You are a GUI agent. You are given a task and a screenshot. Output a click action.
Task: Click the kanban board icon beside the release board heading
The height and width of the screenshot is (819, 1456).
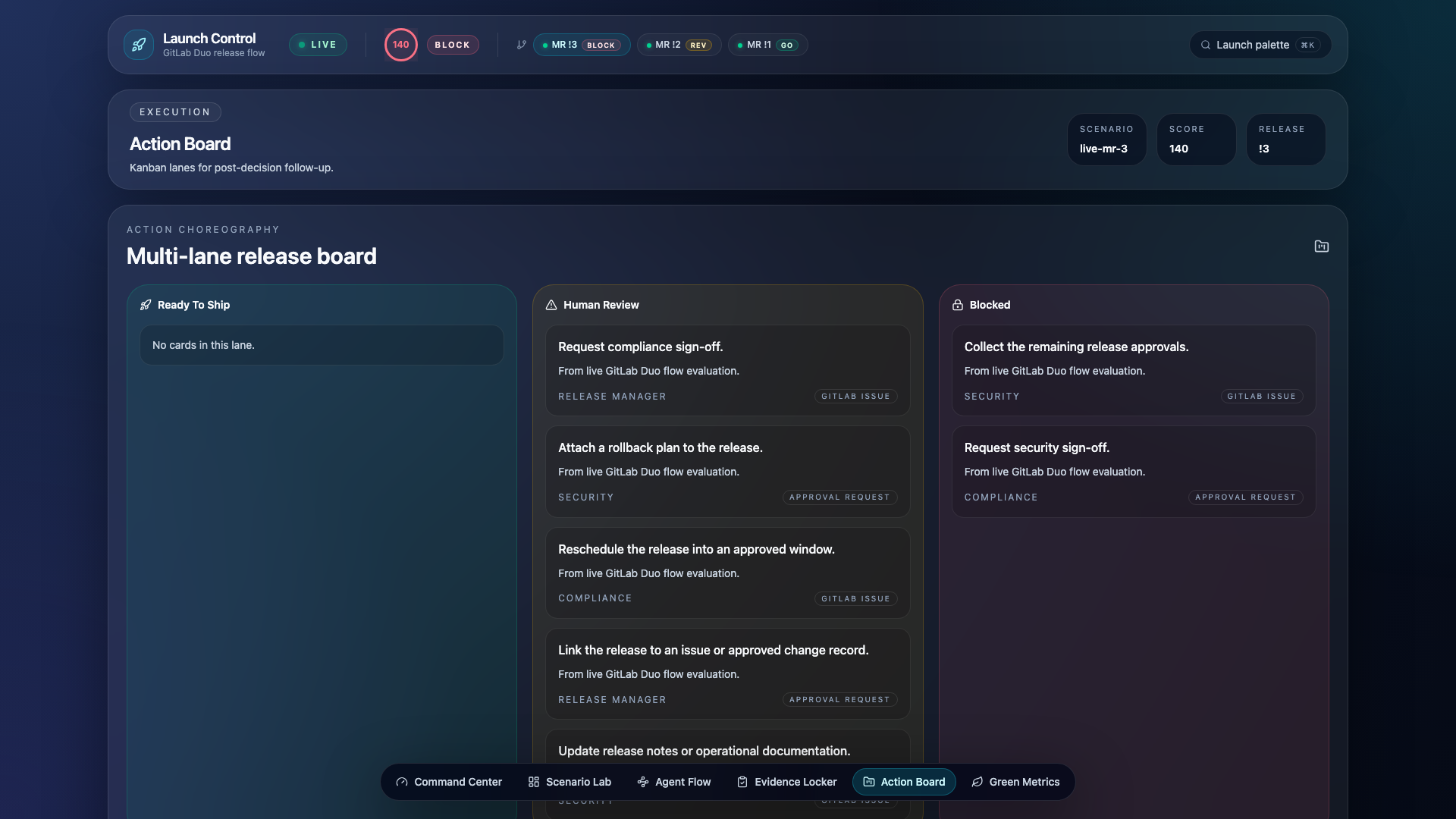click(1321, 246)
